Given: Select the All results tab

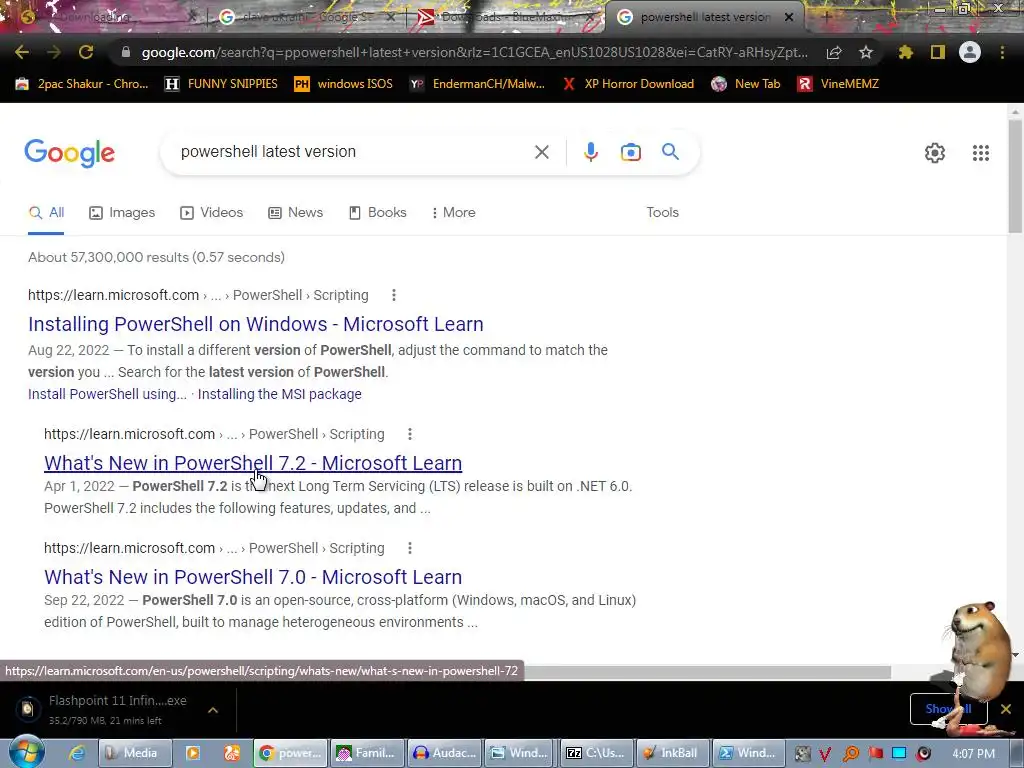Looking at the screenshot, I should tap(46, 212).
